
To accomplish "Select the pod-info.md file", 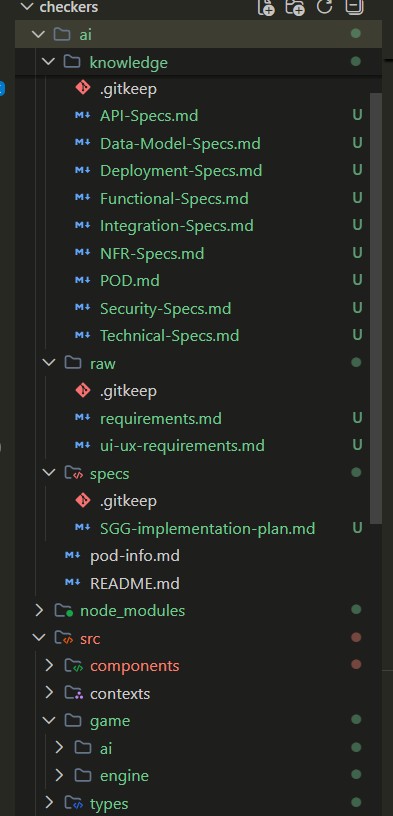I will [135, 556].
